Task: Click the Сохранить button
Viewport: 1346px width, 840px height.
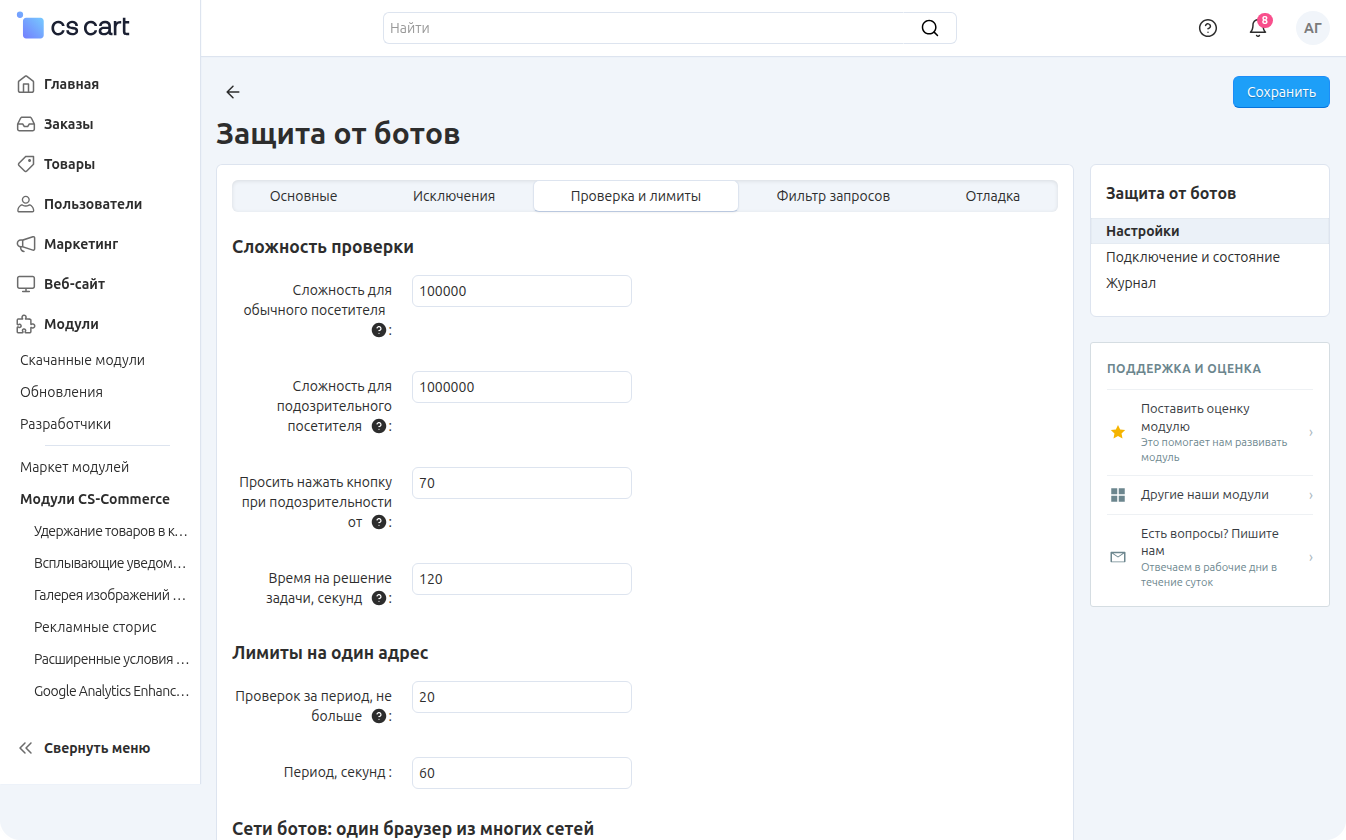Action: tap(1281, 92)
